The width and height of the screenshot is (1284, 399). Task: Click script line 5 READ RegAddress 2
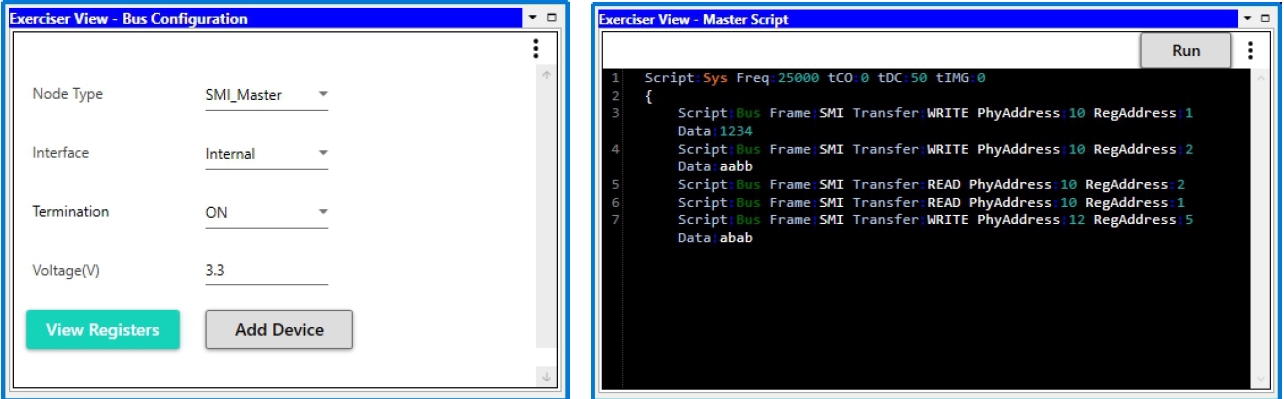(931, 185)
